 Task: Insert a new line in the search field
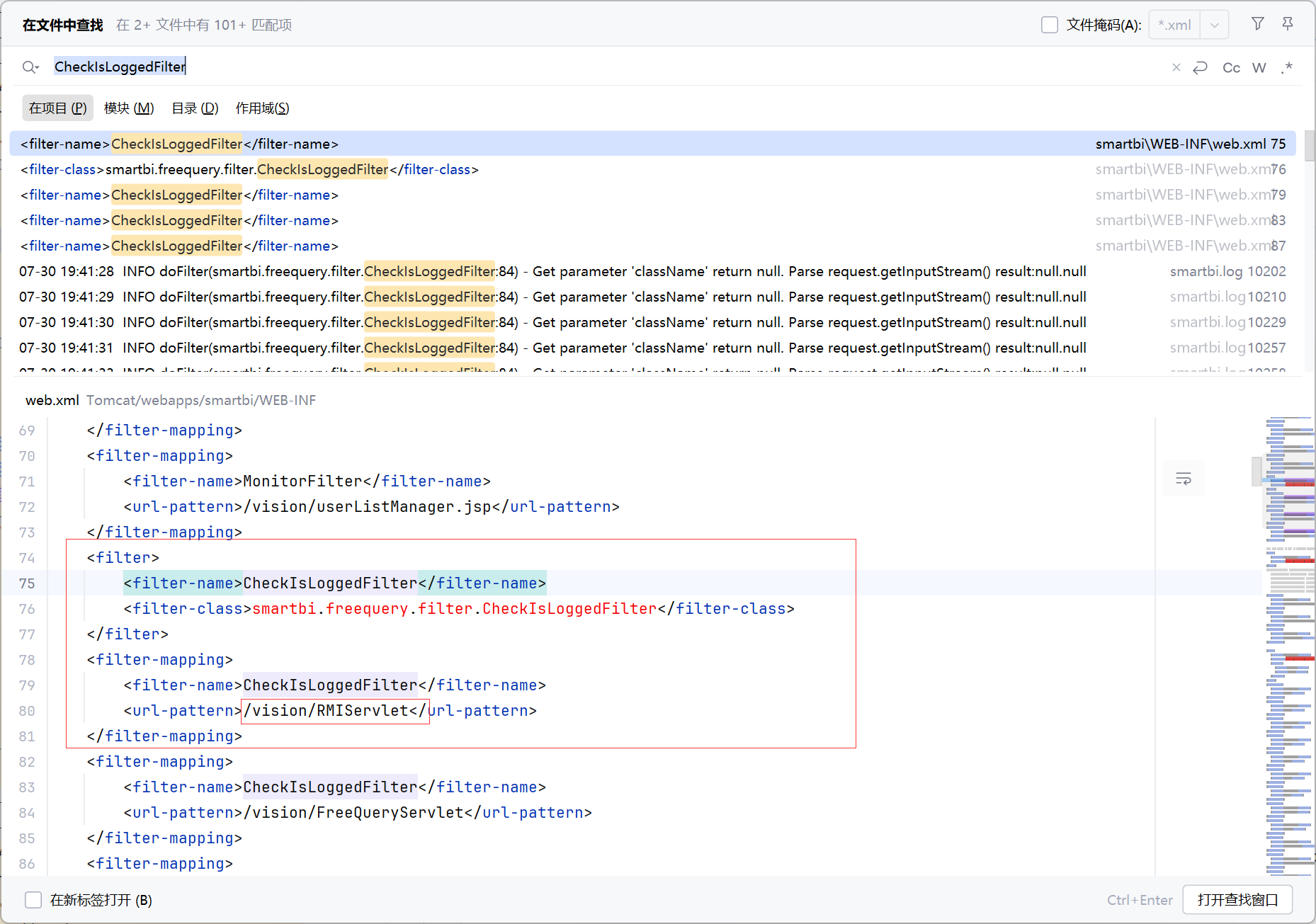pyautogui.click(x=1201, y=67)
